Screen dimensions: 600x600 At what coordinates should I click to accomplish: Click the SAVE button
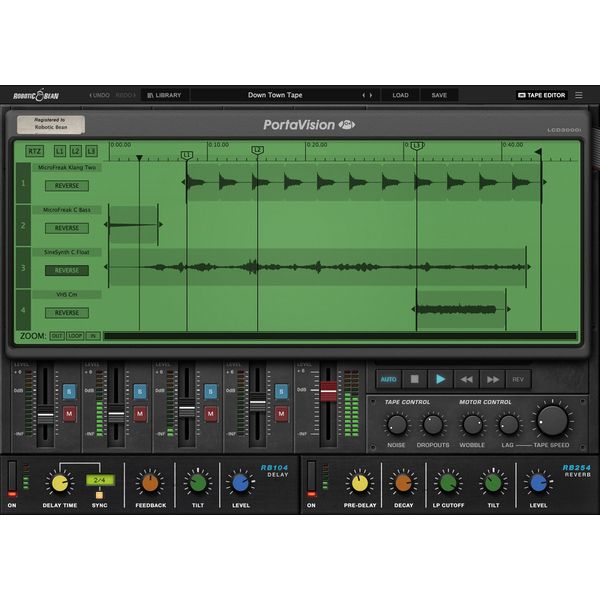coord(439,95)
